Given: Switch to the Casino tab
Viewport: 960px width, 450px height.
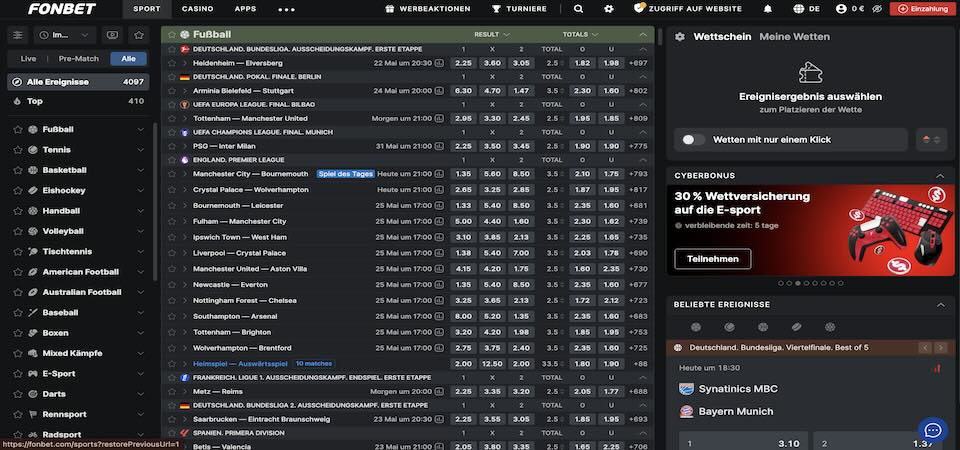Looking at the screenshot, I should pyautogui.click(x=198, y=9).
